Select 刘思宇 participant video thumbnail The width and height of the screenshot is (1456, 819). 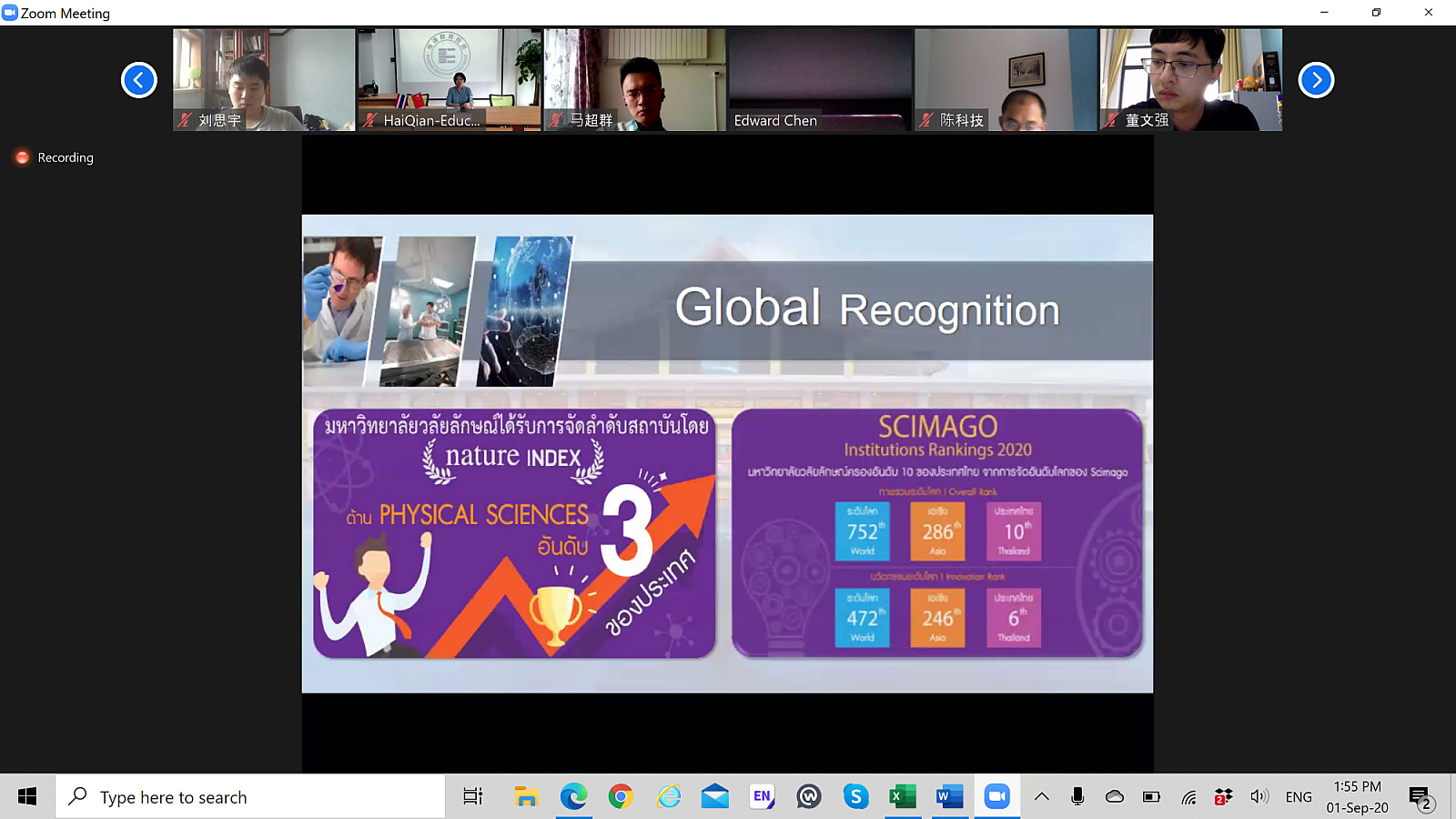[264, 79]
